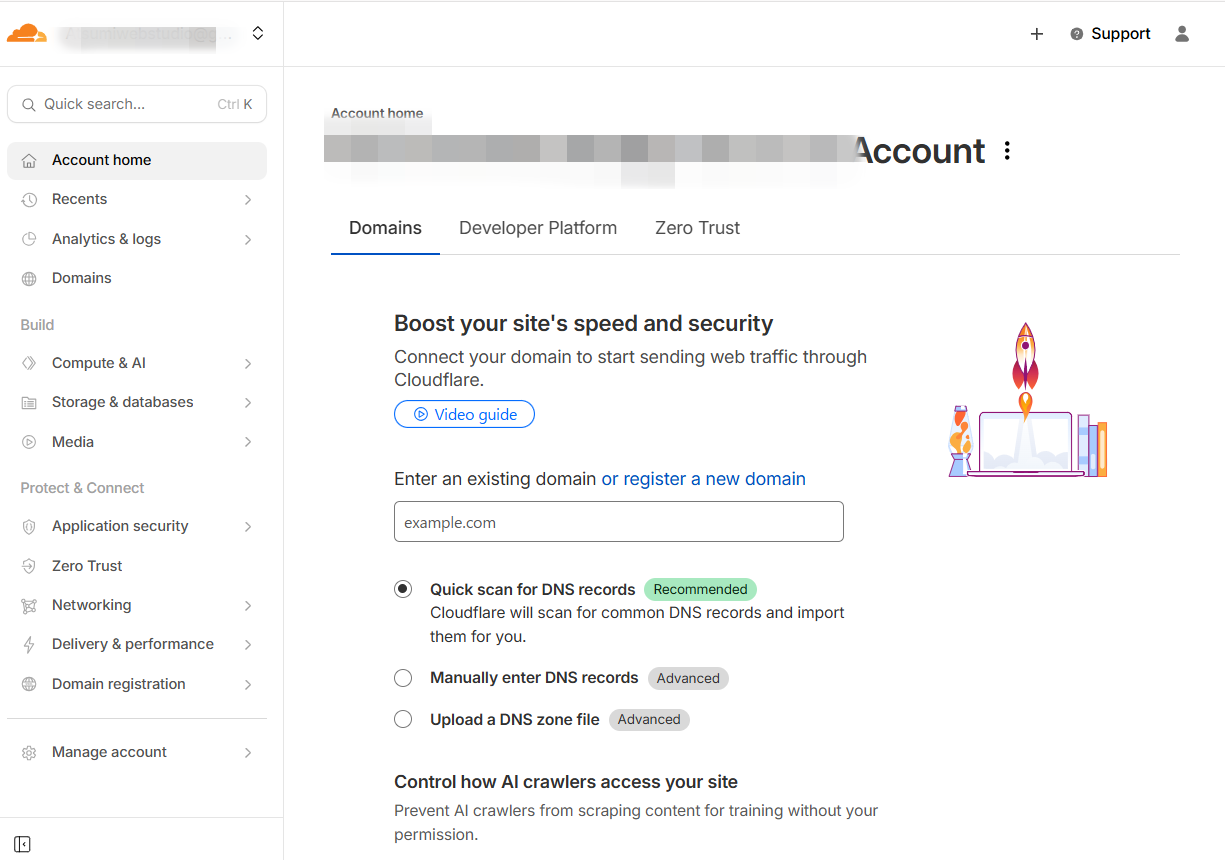Open the user profile icon
This screenshot has height=860, width=1225.
(1182, 34)
